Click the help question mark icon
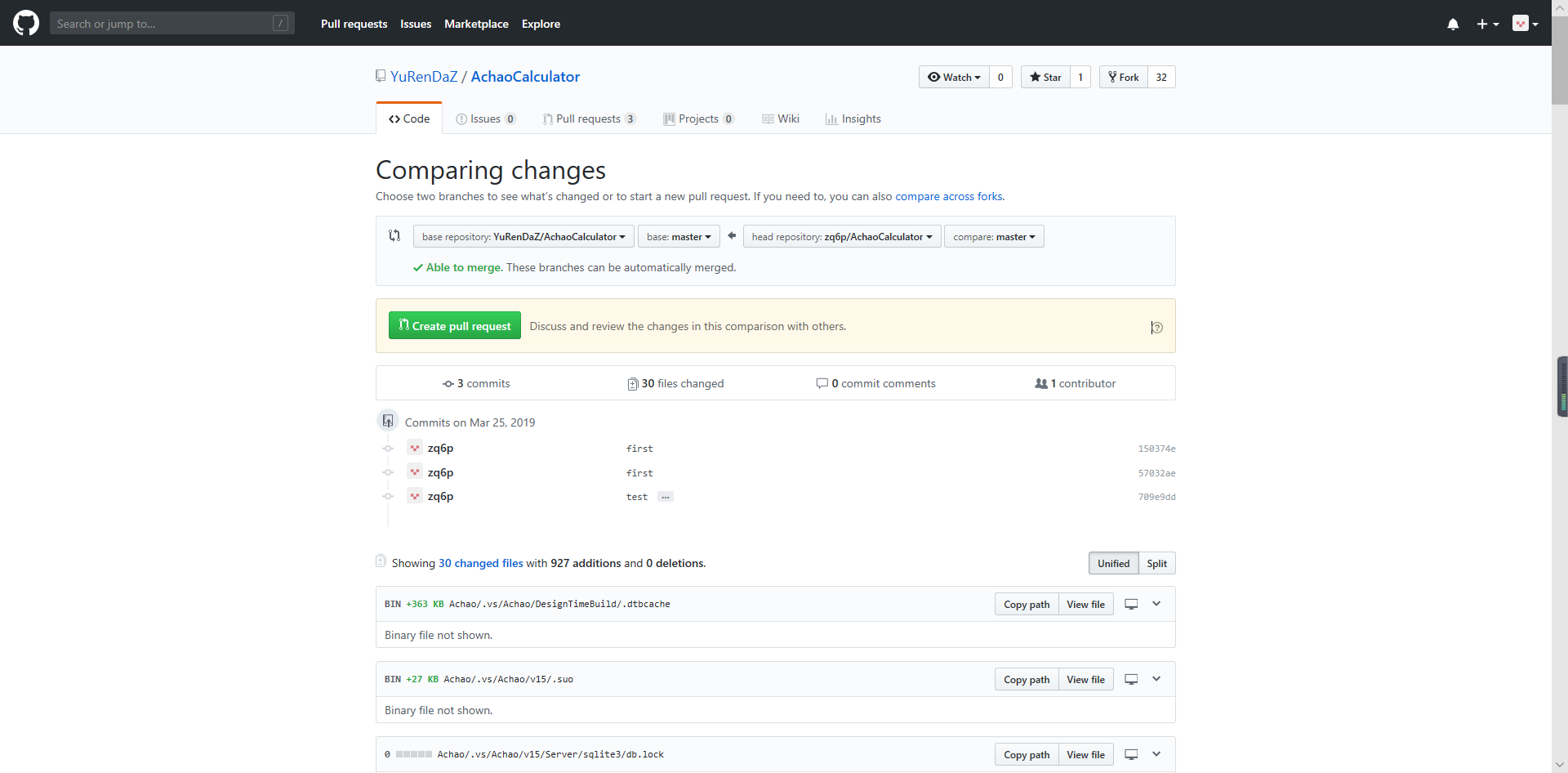 coord(1156,327)
